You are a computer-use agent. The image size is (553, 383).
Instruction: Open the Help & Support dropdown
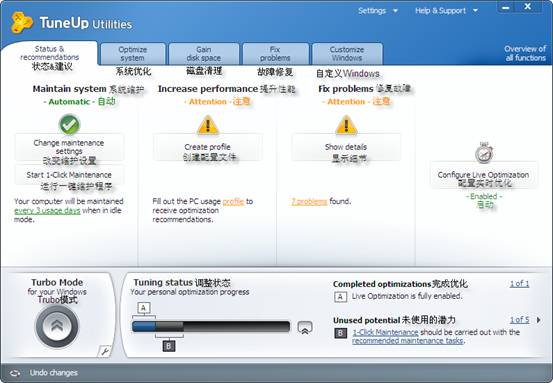[x=446, y=11]
